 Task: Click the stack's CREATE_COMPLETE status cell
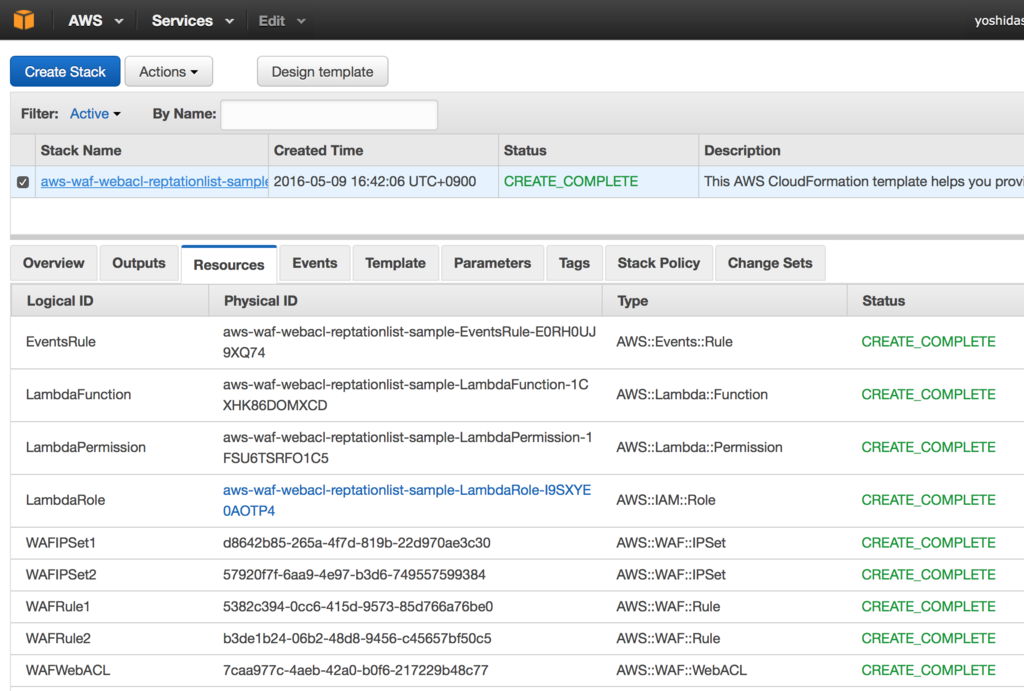(571, 182)
